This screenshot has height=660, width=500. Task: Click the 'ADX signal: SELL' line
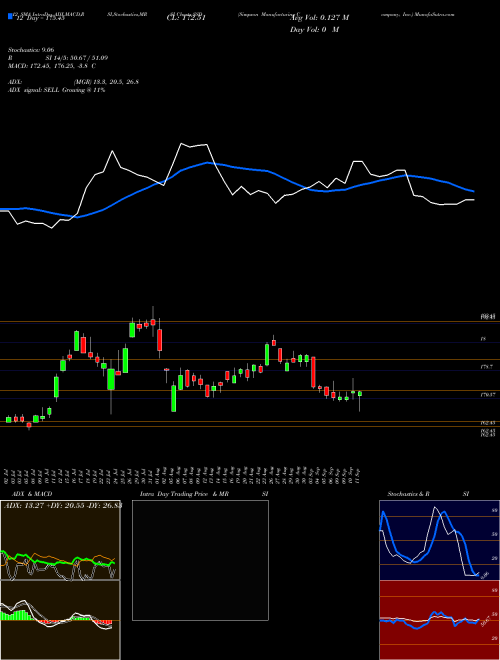[x=56, y=90]
